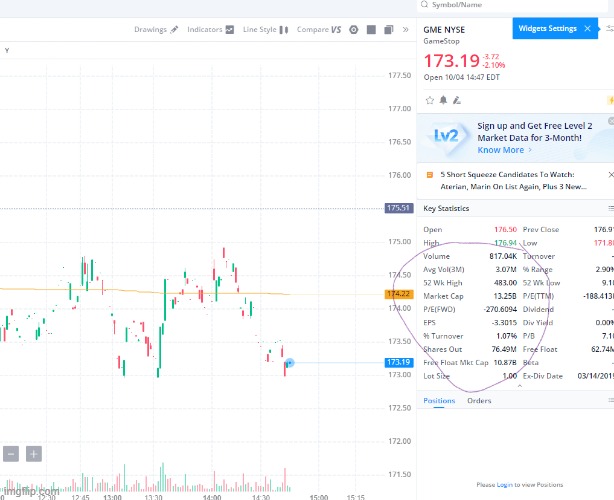The image size is (614, 500).
Task: Click the Symbol/Name search field
Action: (x=500, y=5)
